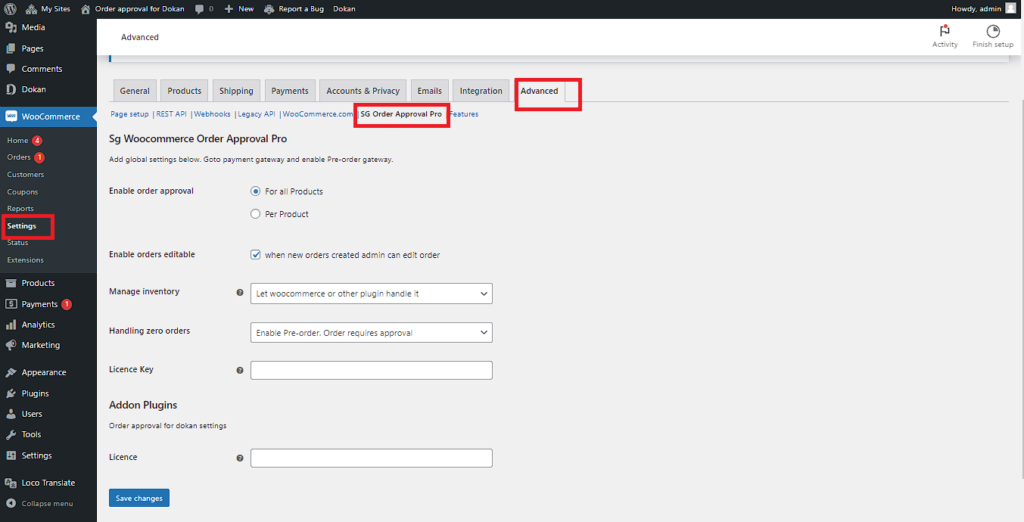Image resolution: width=1024 pixels, height=522 pixels.
Task: Switch to Shipping tab
Action: (236, 91)
